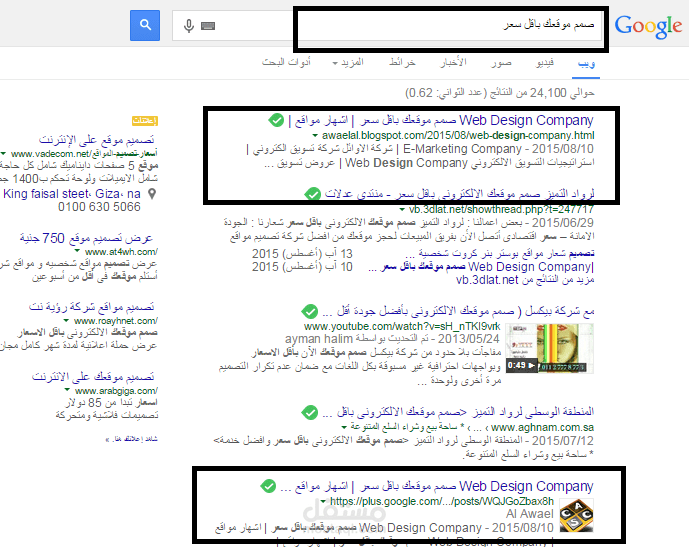Screen dimensions: 689x547
Task: Click map pin icon by King faisal address
Action: coord(152,194)
